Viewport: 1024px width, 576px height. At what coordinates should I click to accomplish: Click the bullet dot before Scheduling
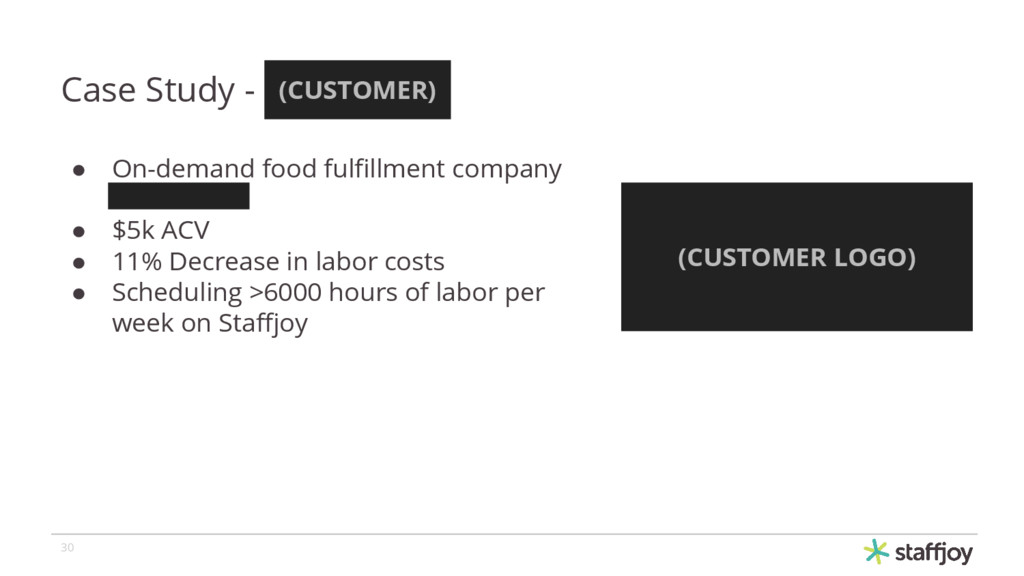point(79,294)
